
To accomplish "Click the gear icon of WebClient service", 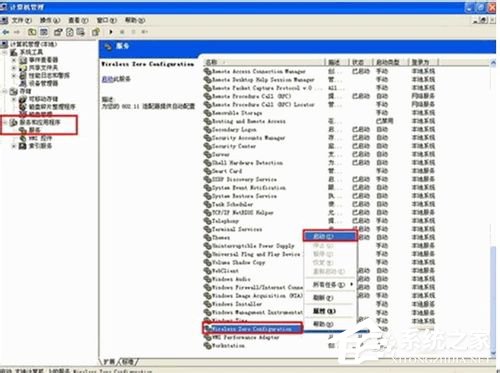I will pos(207,271).
